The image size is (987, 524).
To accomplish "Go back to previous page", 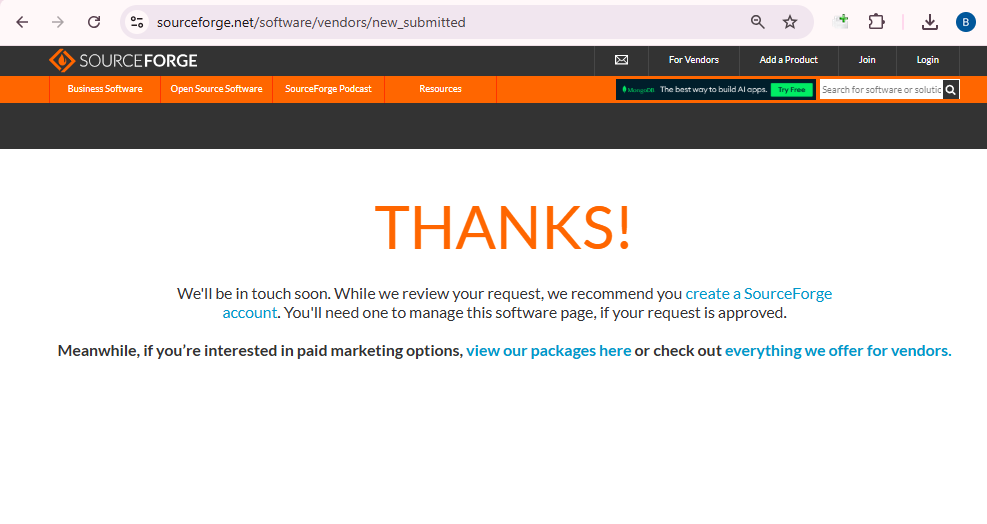I will pos(22,22).
